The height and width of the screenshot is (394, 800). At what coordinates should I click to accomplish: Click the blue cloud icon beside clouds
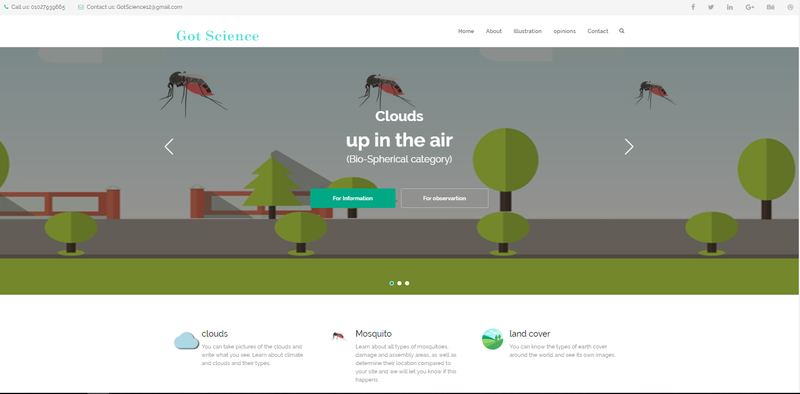click(x=186, y=340)
